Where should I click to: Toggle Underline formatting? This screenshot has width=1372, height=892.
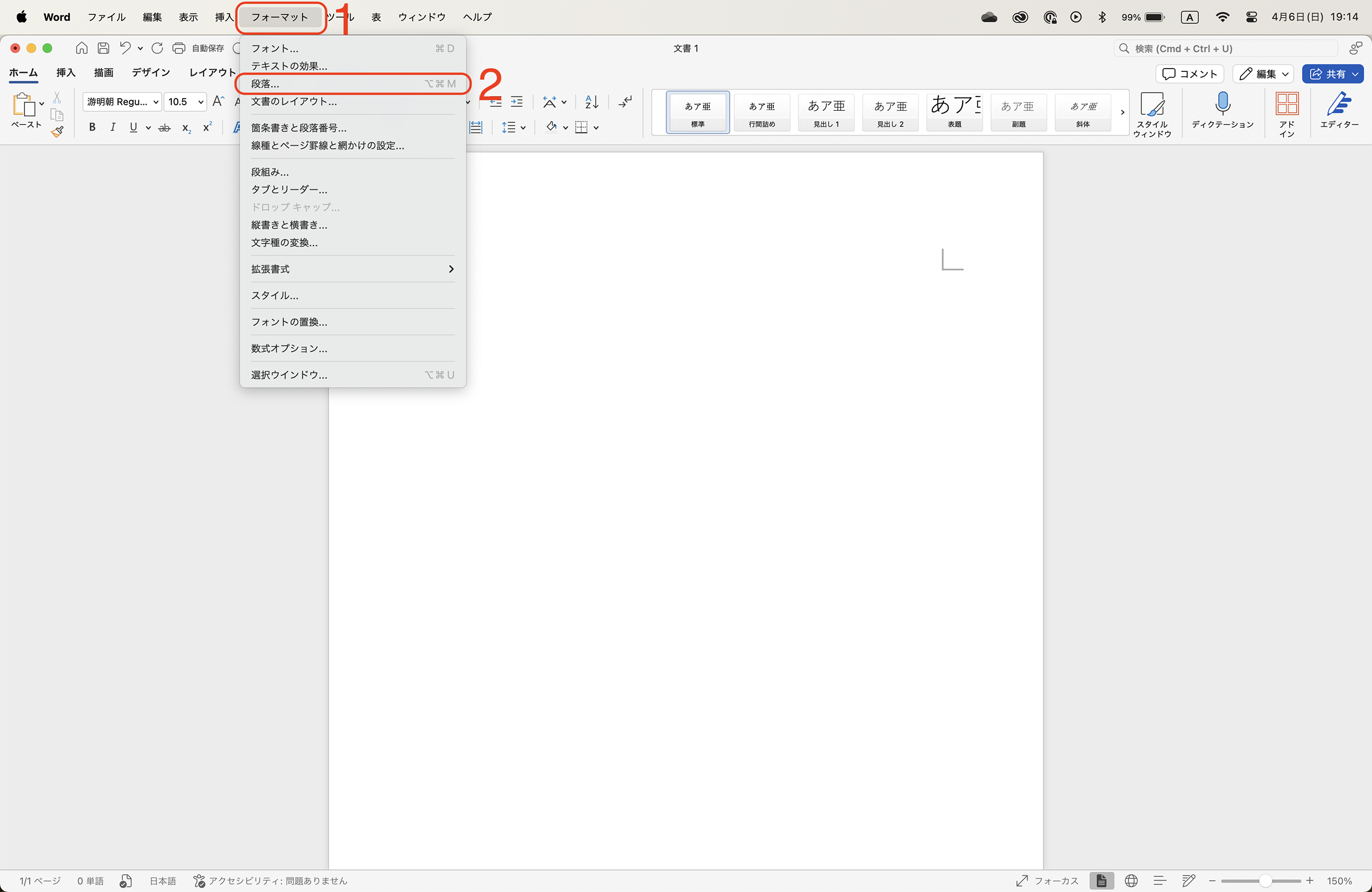pyautogui.click(x=134, y=127)
